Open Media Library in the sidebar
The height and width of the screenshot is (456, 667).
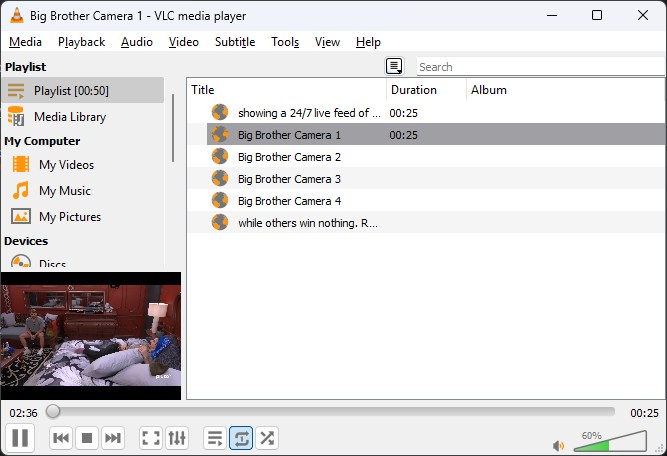83,117
